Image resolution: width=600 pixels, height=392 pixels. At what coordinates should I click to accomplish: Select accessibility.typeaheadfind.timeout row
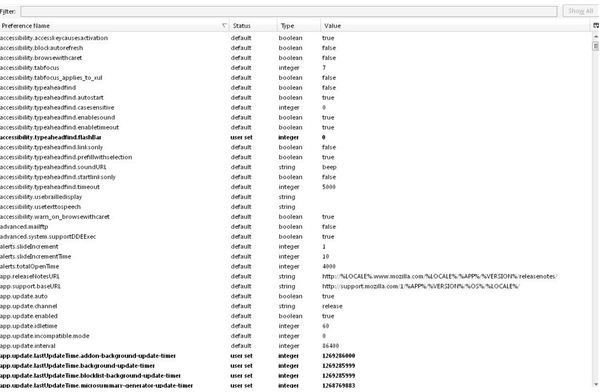coord(296,187)
